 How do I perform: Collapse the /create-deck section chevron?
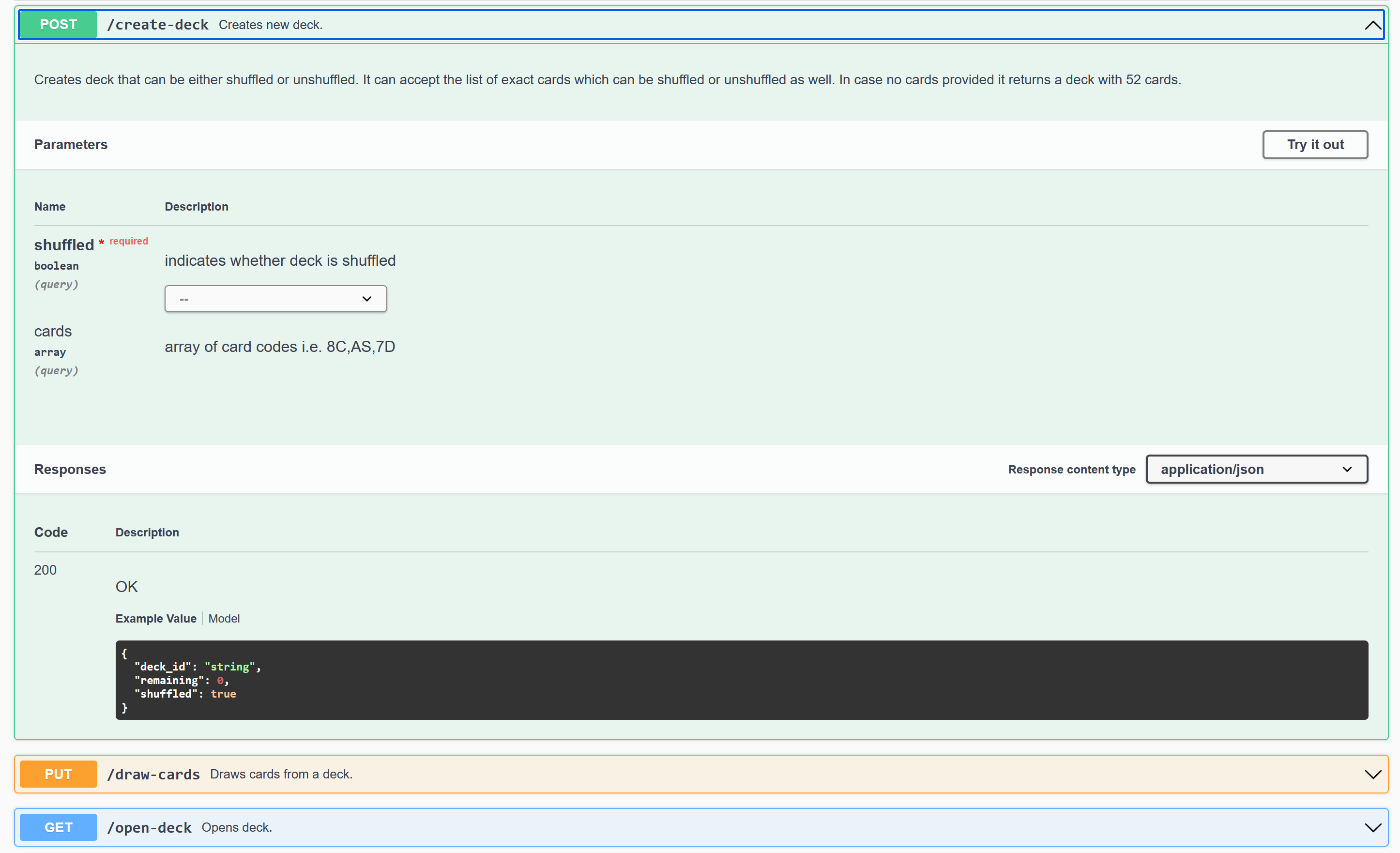click(x=1372, y=25)
